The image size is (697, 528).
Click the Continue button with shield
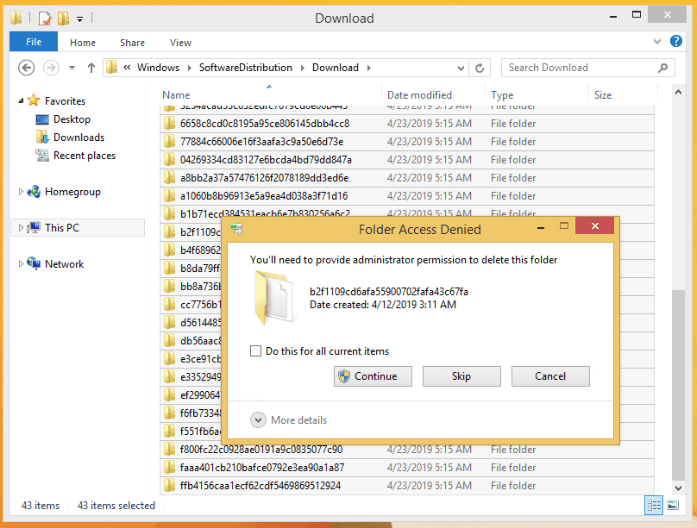[373, 376]
